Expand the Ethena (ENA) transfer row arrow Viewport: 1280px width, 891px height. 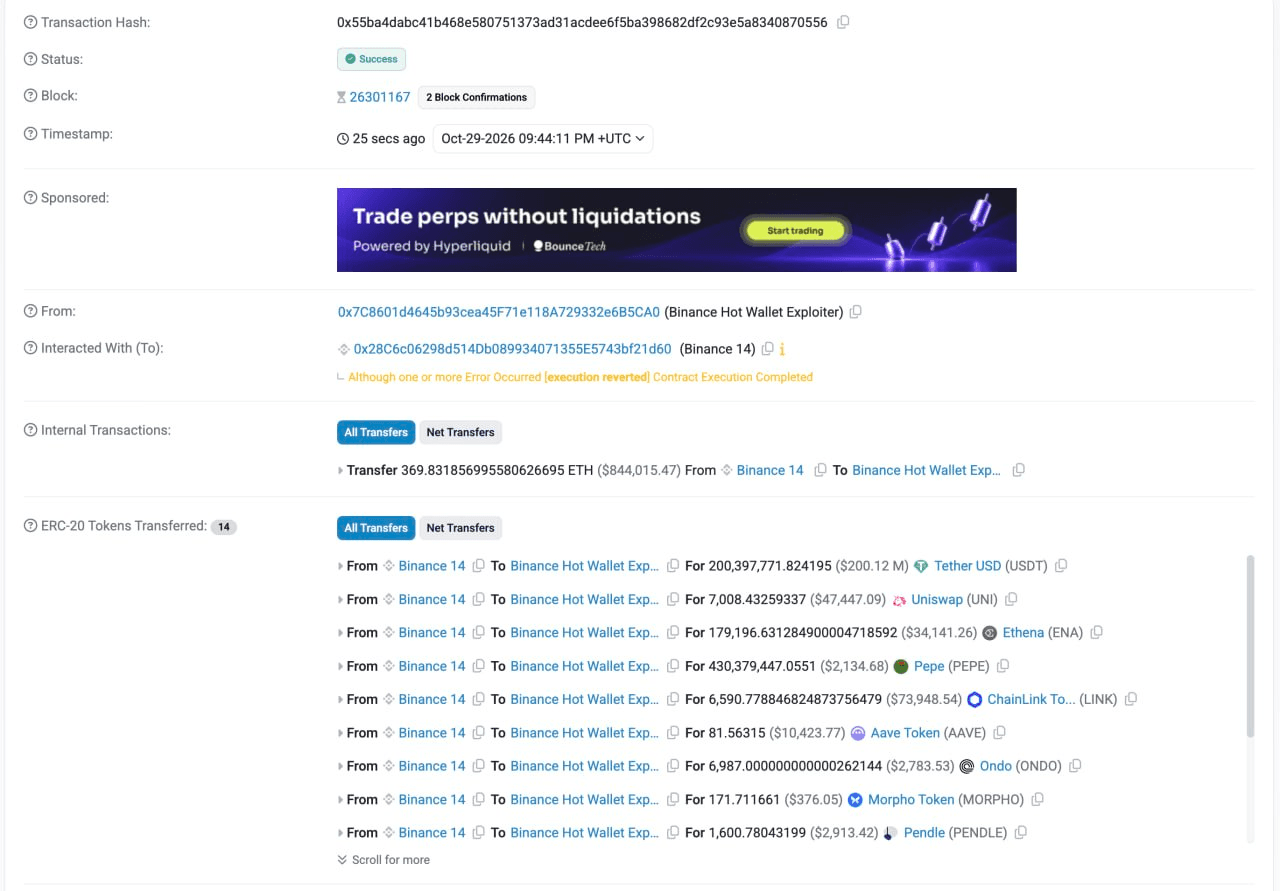pyautogui.click(x=340, y=633)
